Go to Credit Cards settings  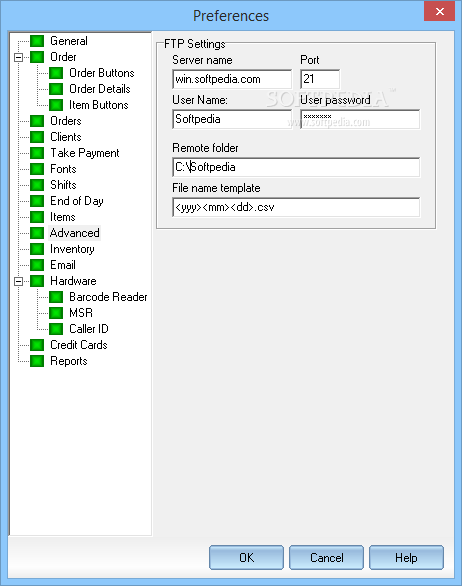79,345
